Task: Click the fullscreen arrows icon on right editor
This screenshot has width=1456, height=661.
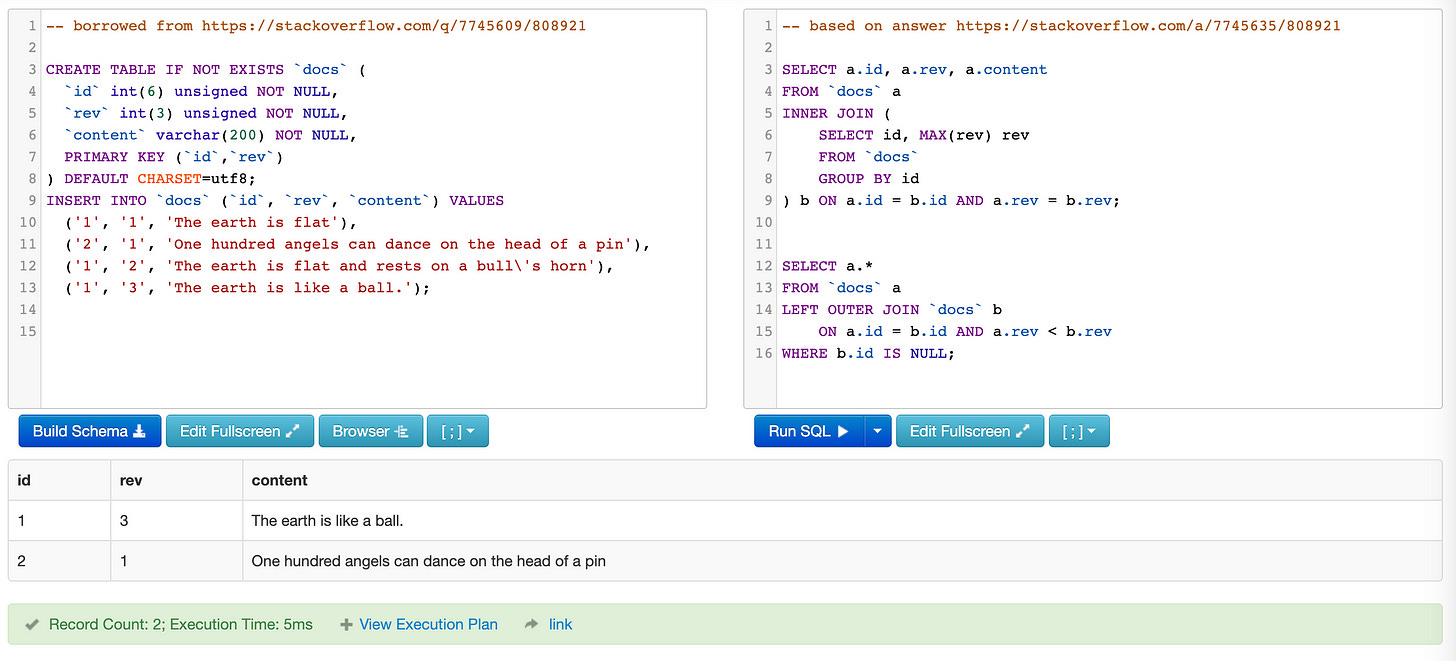Action: 1022,430
